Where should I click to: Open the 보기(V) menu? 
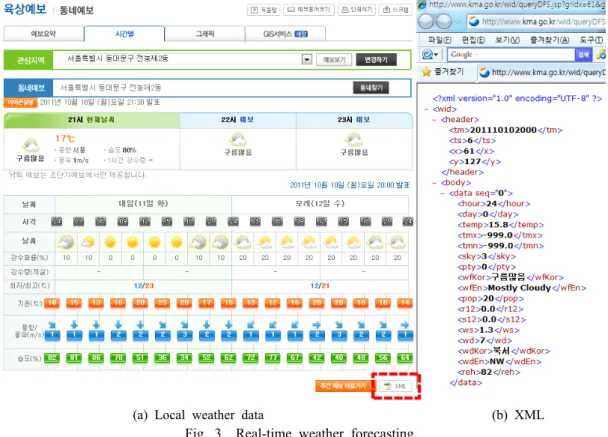coord(508,40)
